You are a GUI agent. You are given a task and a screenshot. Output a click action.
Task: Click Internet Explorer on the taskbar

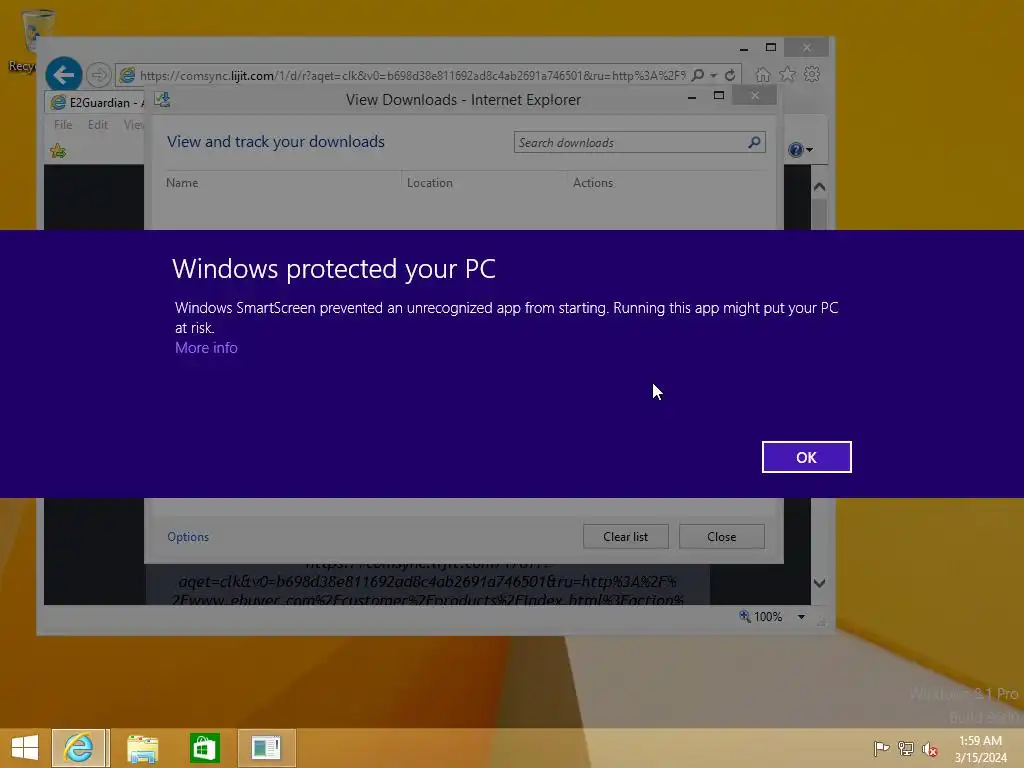point(79,748)
